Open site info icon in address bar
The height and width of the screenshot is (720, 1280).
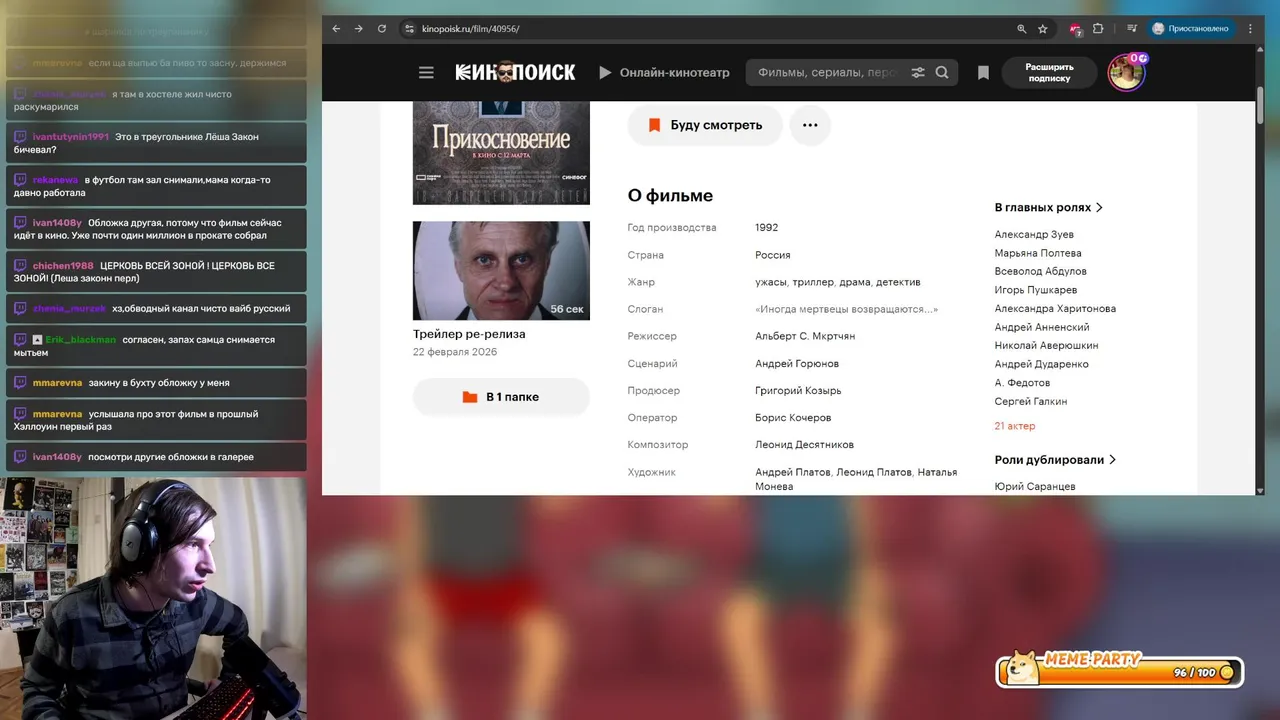point(409,29)
